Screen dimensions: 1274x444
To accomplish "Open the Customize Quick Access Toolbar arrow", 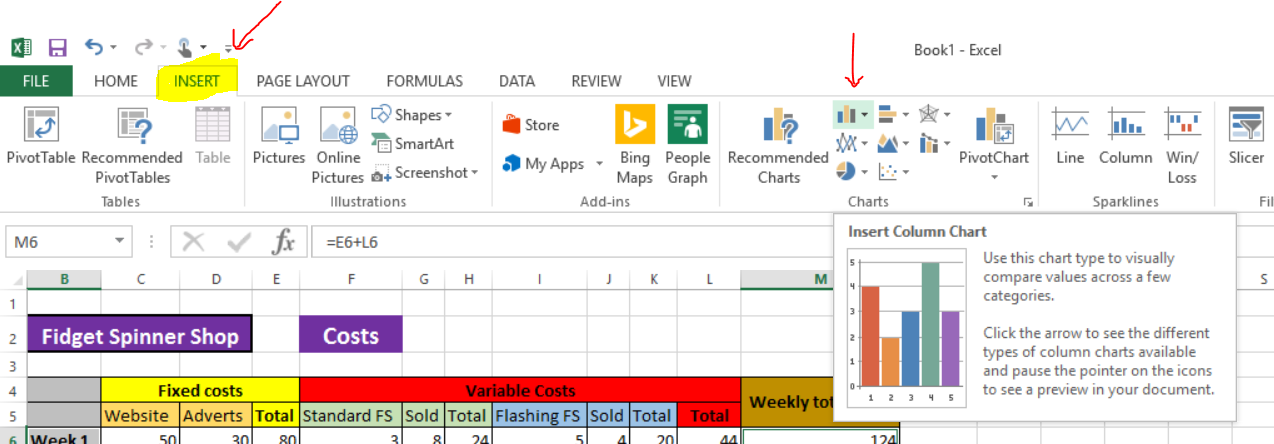I will click(229, 48).
